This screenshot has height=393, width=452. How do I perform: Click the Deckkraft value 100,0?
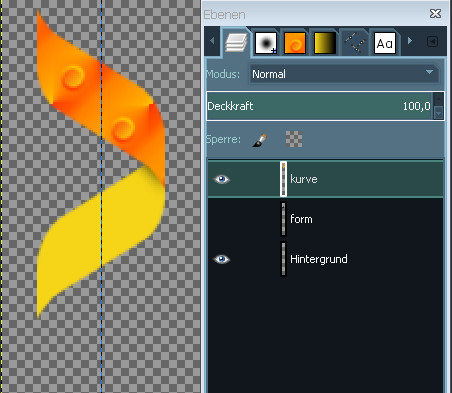pyautogui.click(x=416, y=106)
